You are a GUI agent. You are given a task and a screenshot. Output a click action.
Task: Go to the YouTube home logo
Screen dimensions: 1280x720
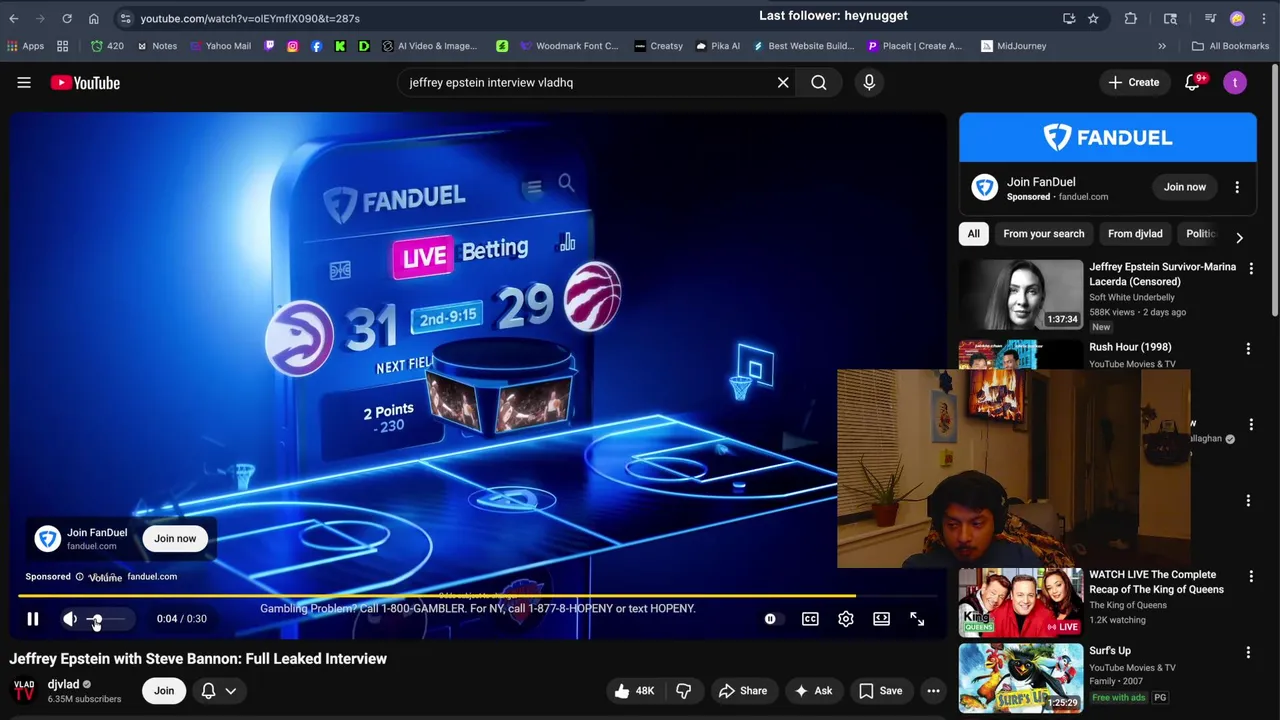click(x=85, y=83)
